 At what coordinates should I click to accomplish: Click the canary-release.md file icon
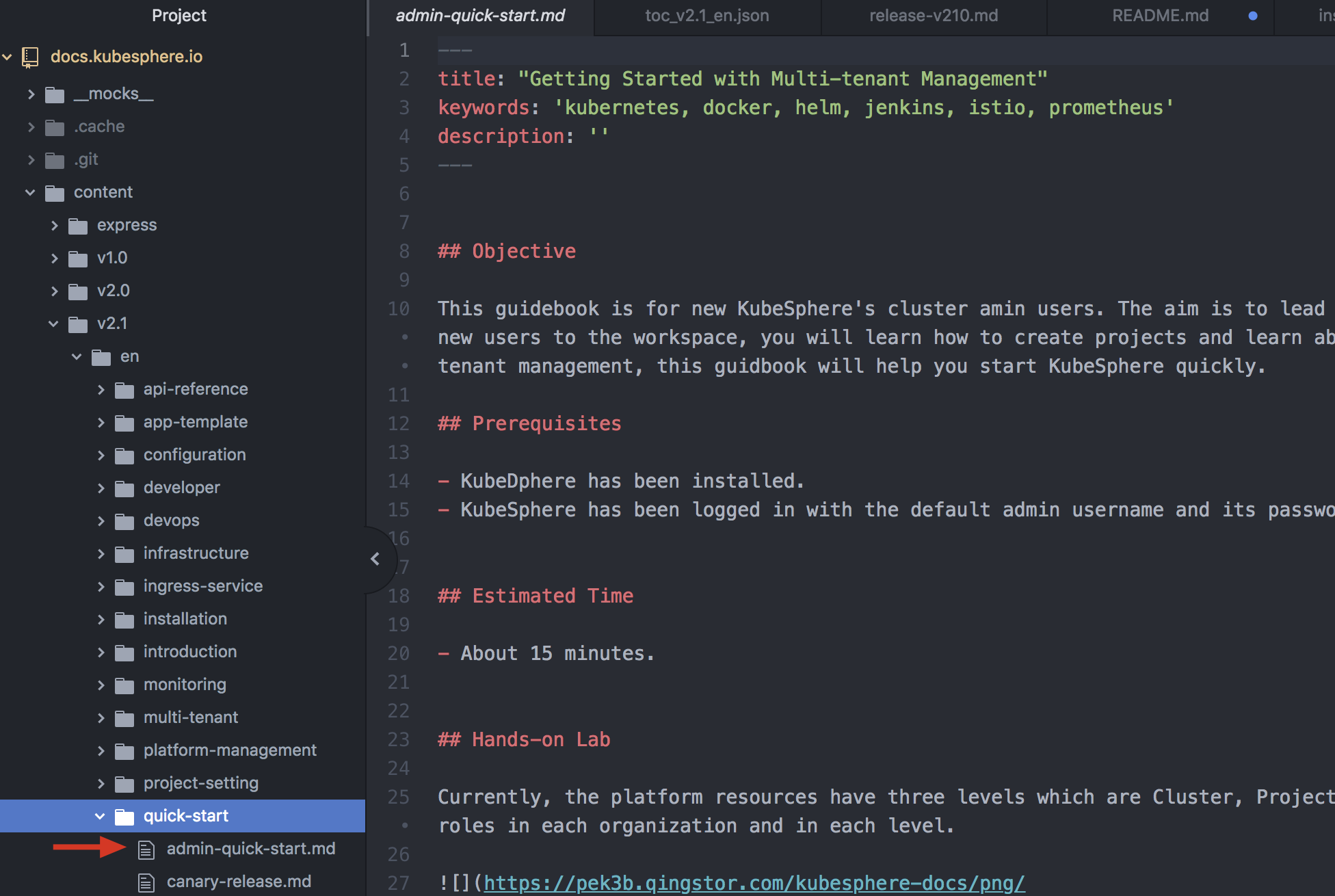pos(146,883)
